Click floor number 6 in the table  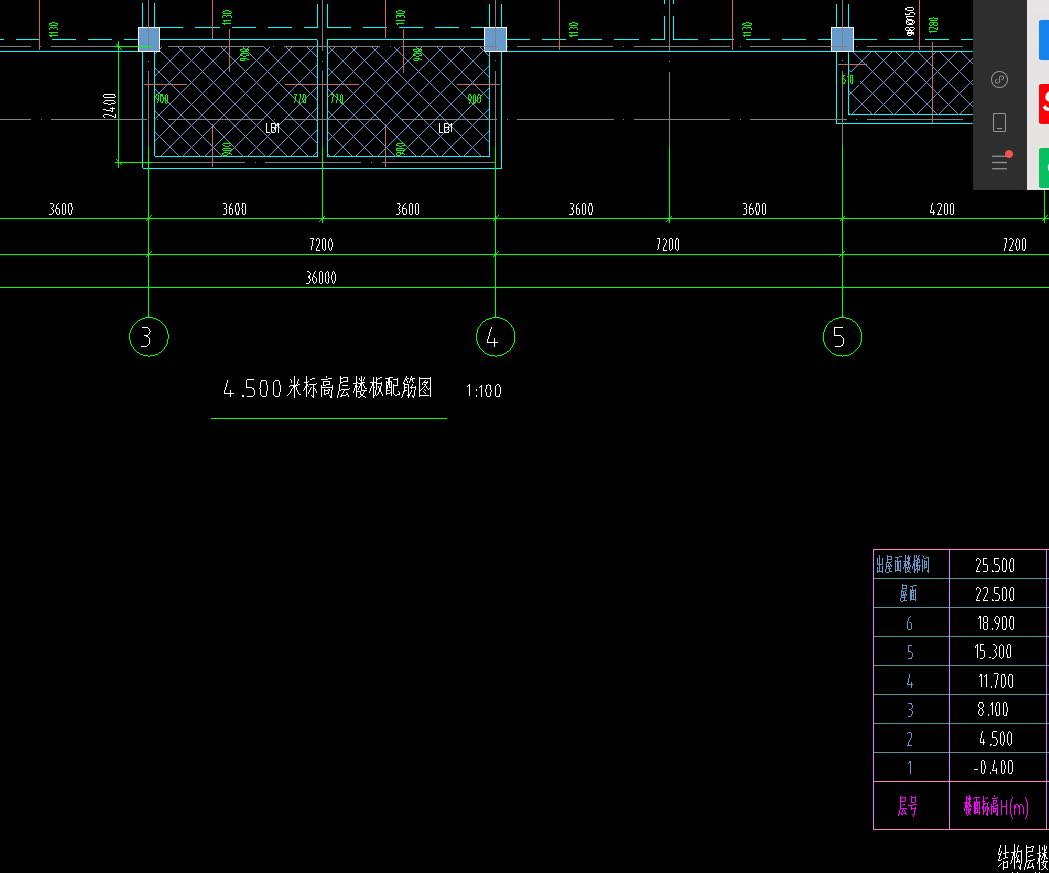tap(911, 623)
